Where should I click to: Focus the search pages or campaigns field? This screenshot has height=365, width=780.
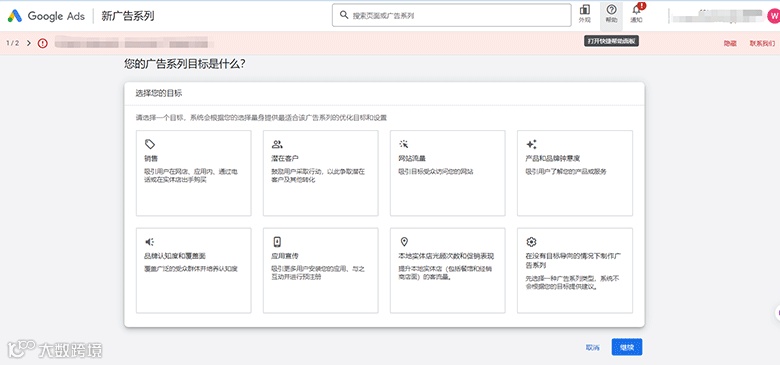pyautogui.click(x=452, y=15)
